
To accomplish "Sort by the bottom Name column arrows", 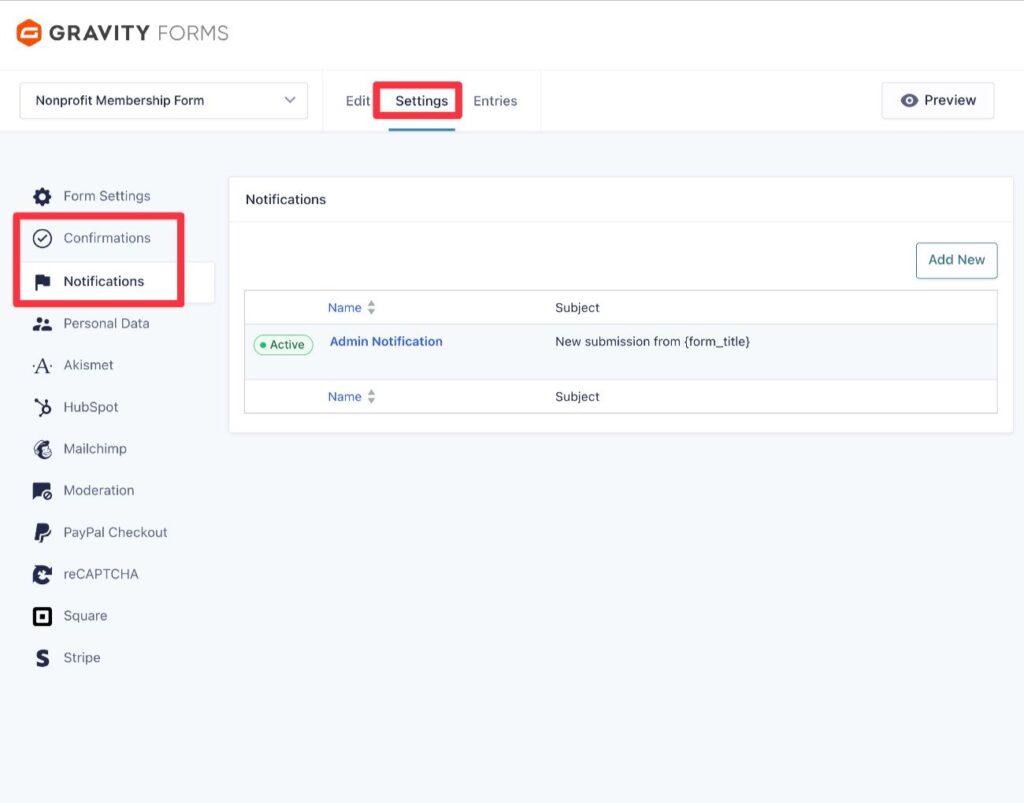I will click(x=371, y=396).
